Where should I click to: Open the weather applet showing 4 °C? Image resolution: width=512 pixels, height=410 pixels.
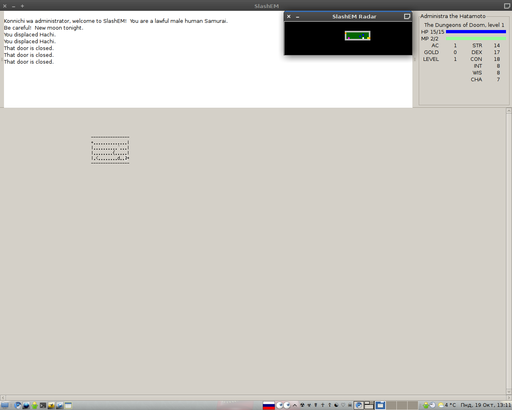coord(447,405)
